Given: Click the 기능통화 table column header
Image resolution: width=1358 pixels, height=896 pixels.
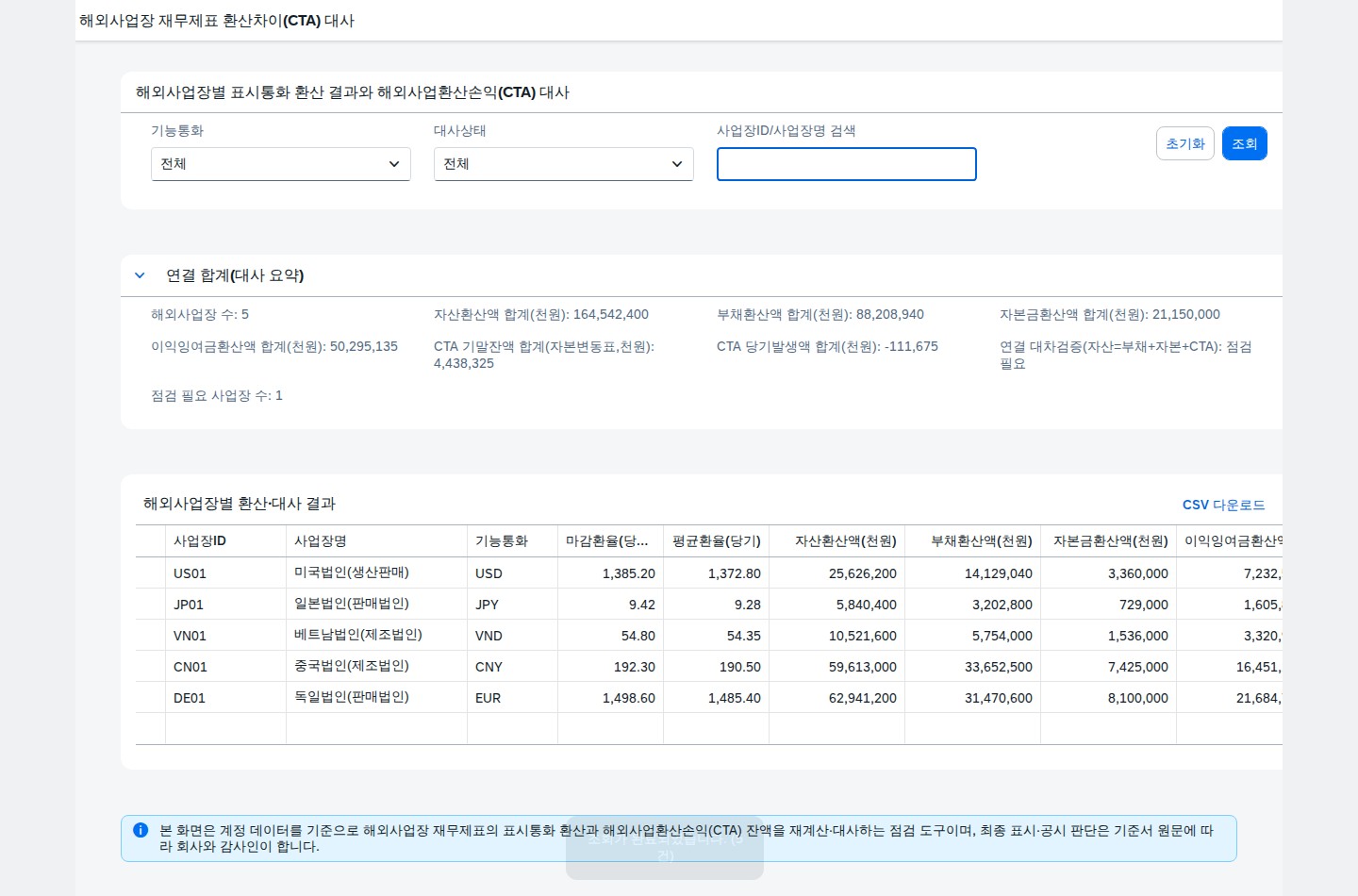Looking at the screenshot, I should tap(513, 541).
